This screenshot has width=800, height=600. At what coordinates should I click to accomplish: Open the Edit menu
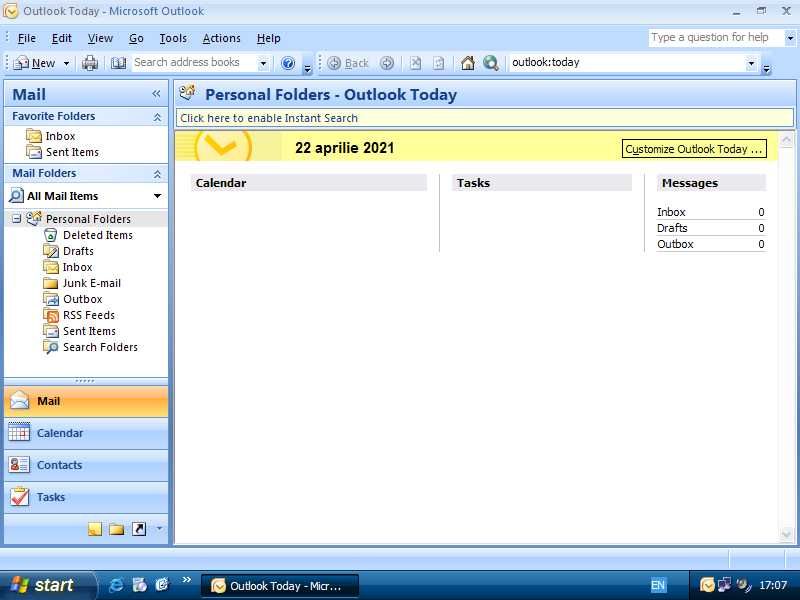[62, 38]
